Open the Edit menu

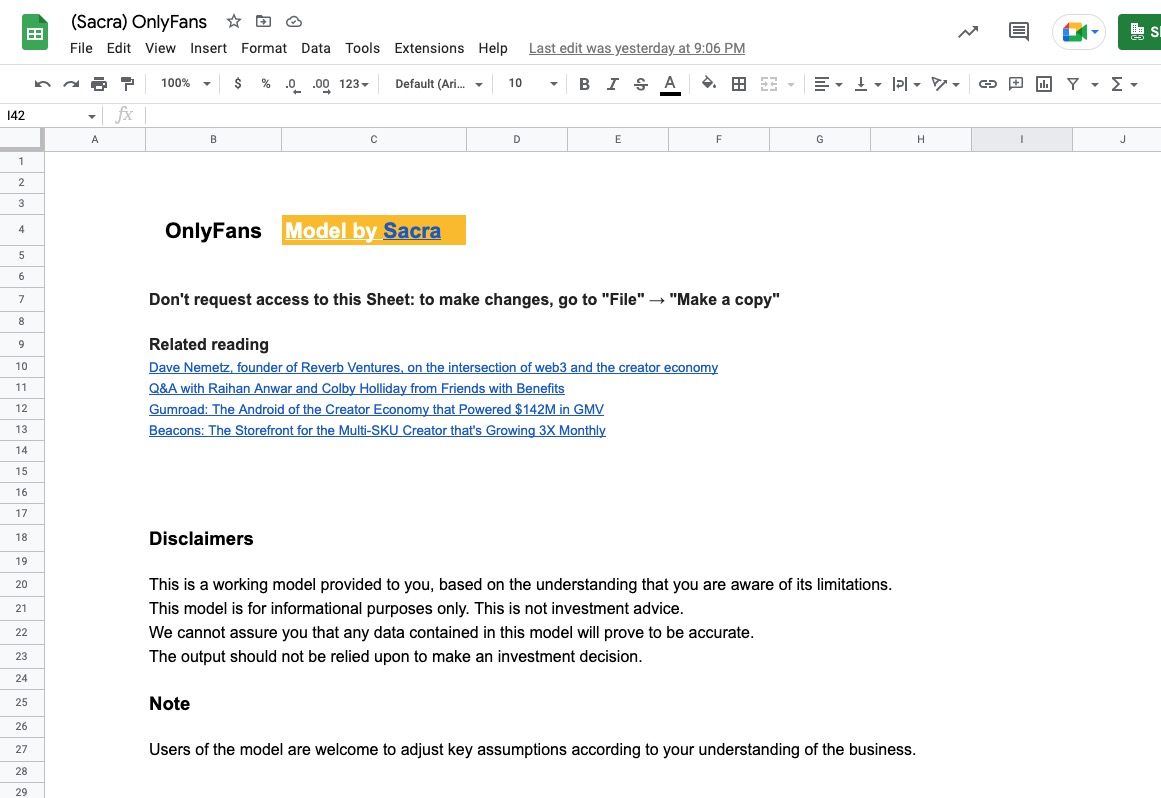click(x=118, y=48)
